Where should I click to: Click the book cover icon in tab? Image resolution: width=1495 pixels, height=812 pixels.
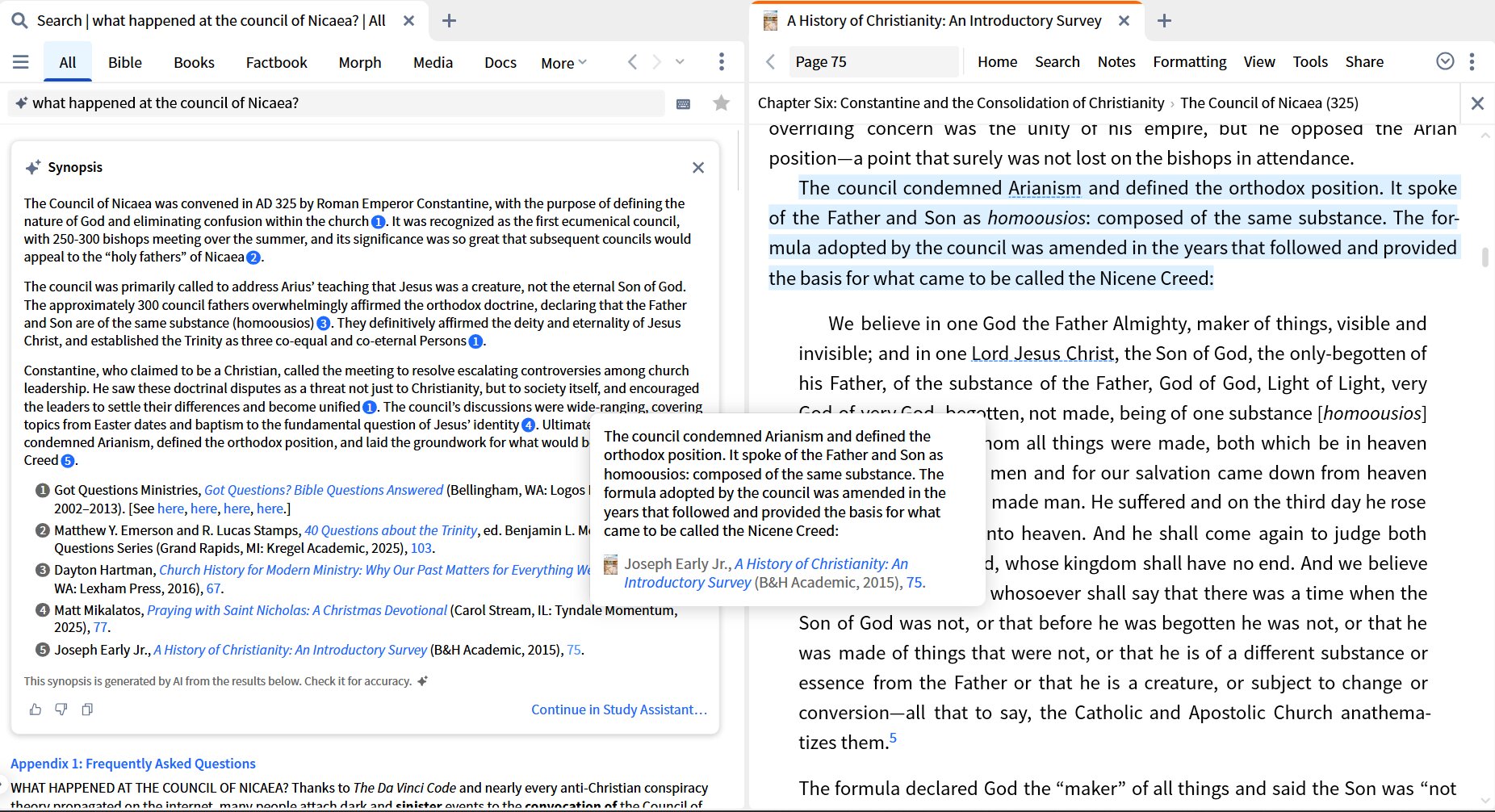tap(771, 21)
